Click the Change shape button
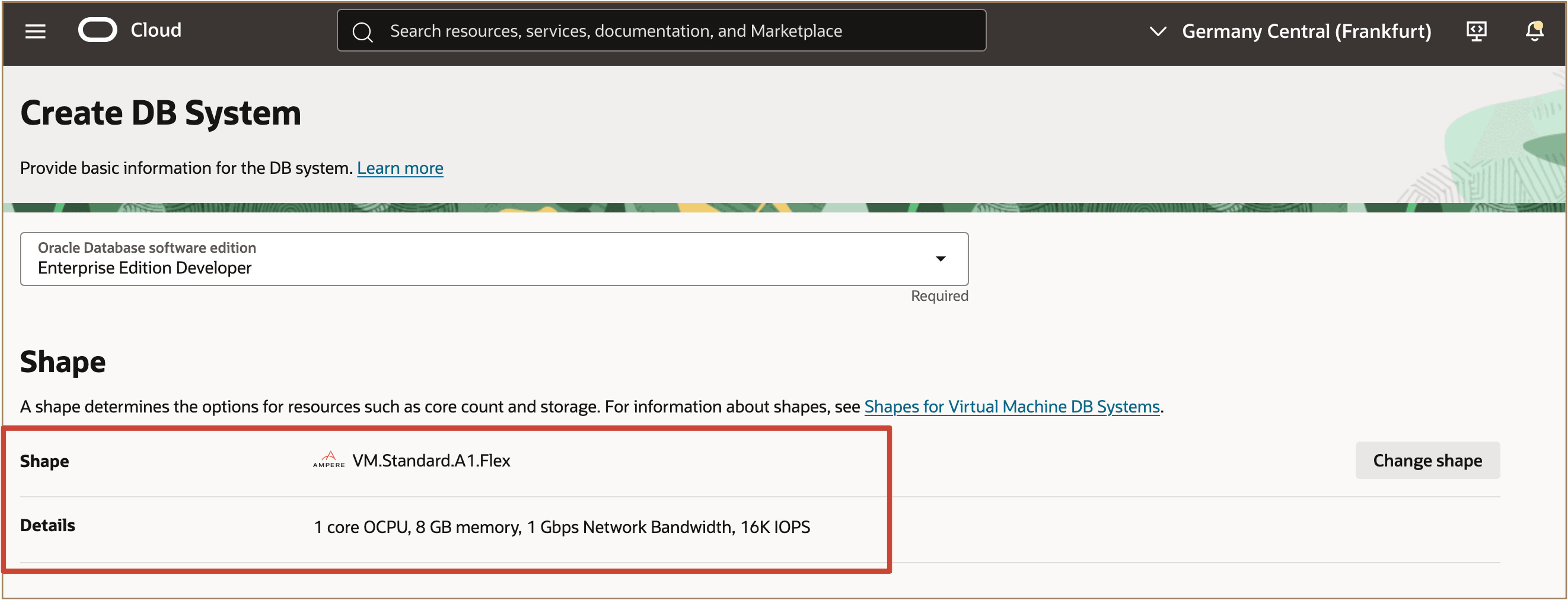The height and width of the screenshot is (600, 1568). tap(1427, 460)
